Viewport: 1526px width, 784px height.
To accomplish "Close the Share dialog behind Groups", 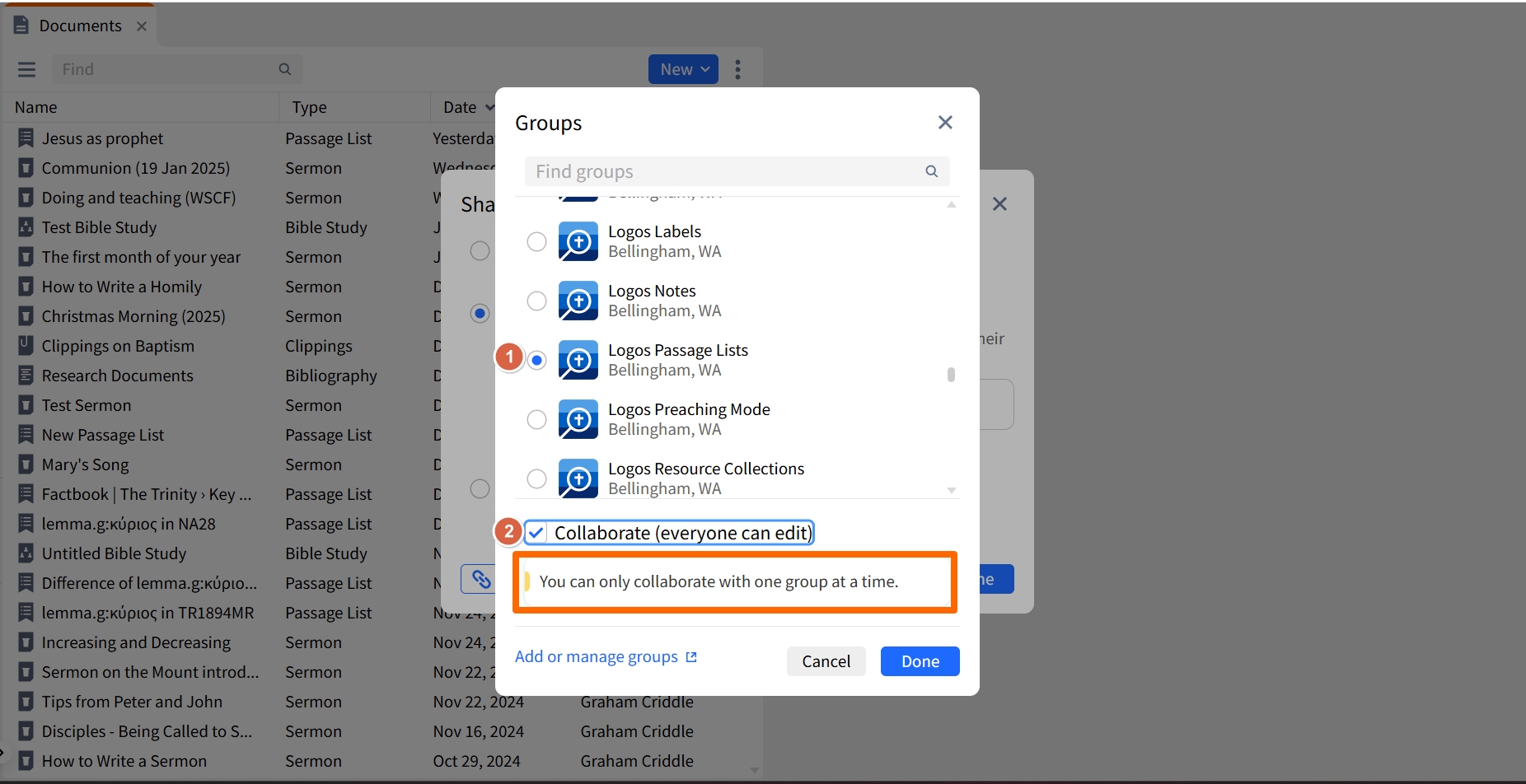I will 999,203.
